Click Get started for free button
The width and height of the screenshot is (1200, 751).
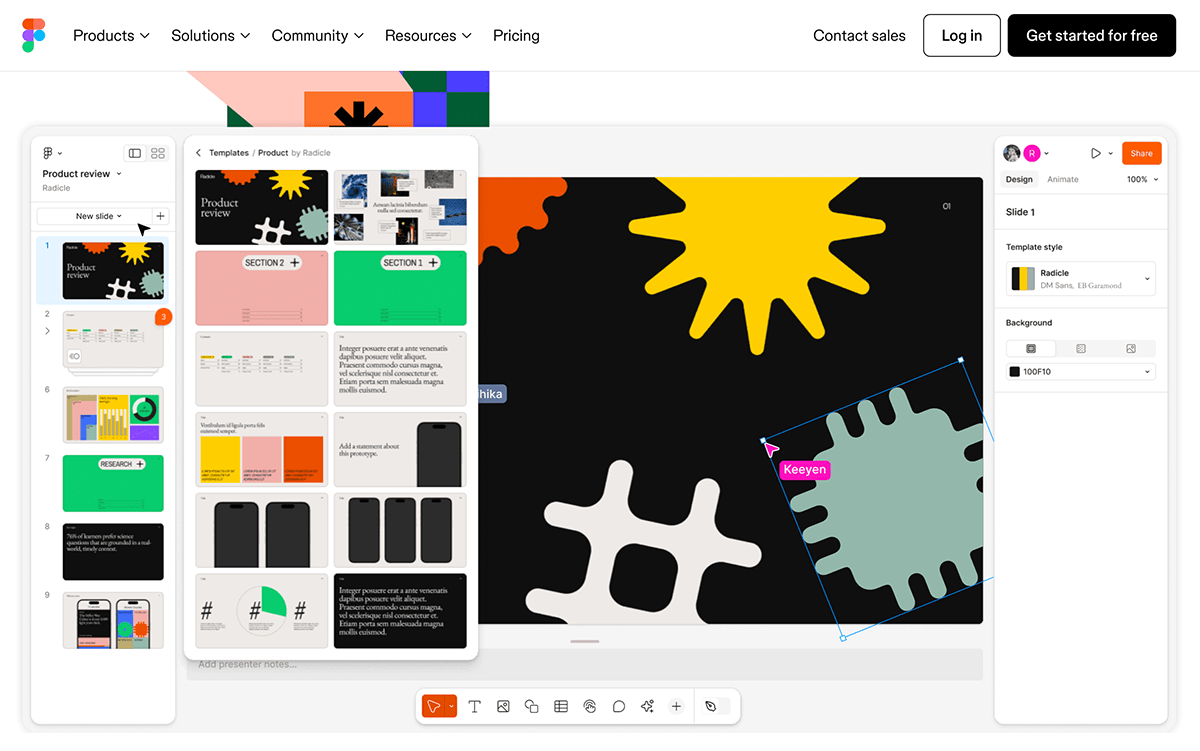pos(1091,35)
